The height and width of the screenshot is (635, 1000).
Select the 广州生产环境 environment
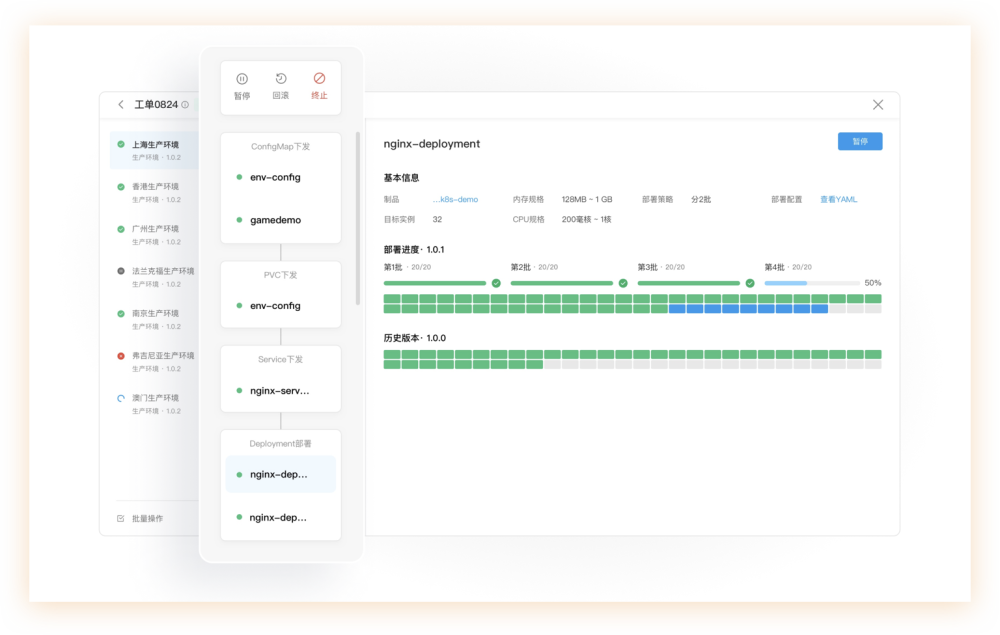click(x=154, y=235)
